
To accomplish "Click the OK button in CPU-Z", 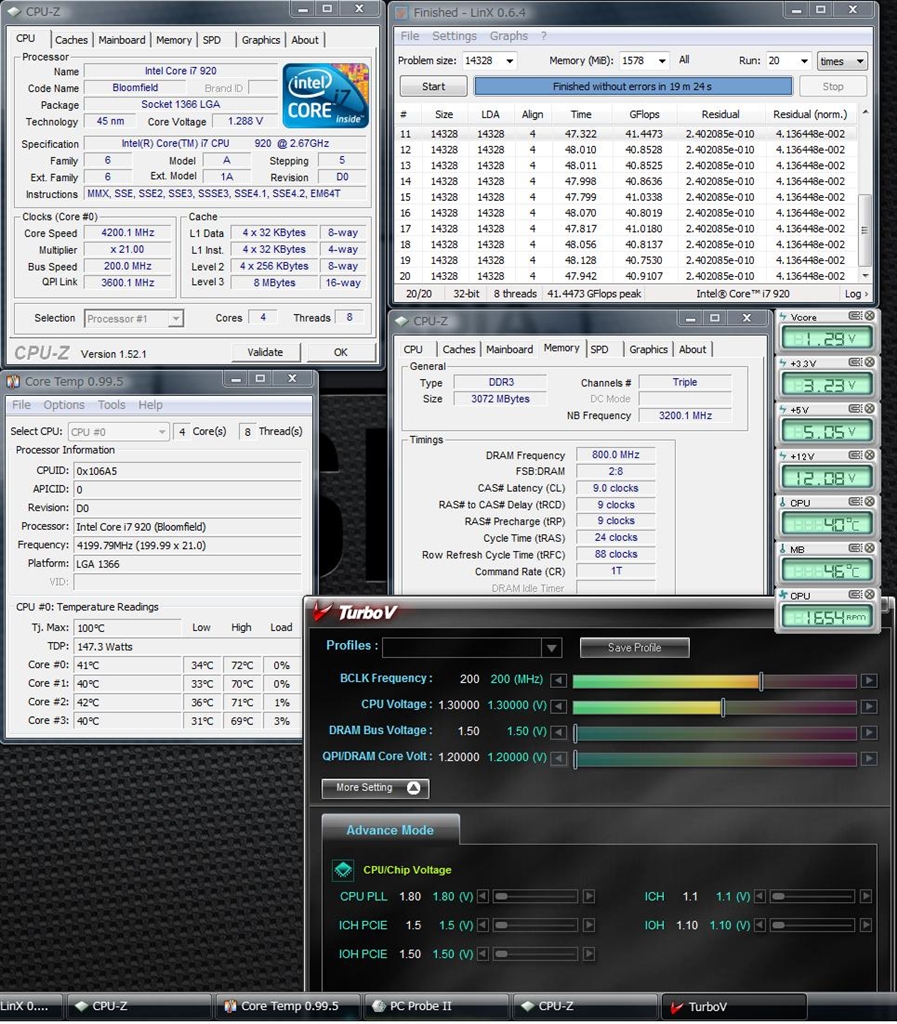I will pyautogui.click(x=341, y=352).
